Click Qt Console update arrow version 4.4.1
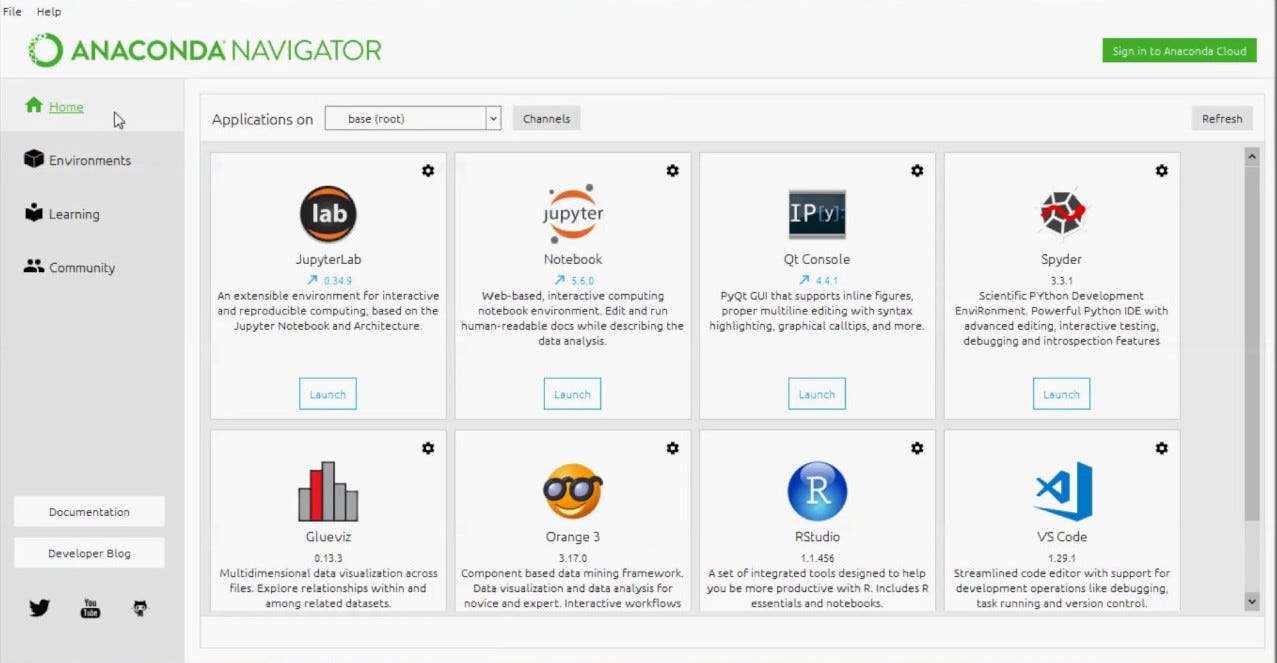The image size is (1277, 663). (x=817, y=281)
